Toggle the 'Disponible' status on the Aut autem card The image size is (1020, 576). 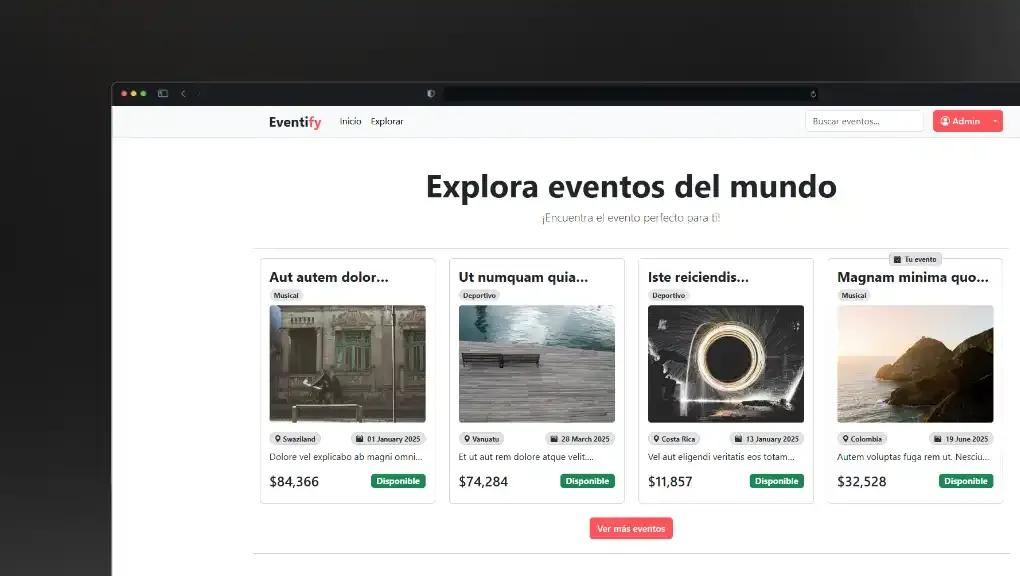398,481
